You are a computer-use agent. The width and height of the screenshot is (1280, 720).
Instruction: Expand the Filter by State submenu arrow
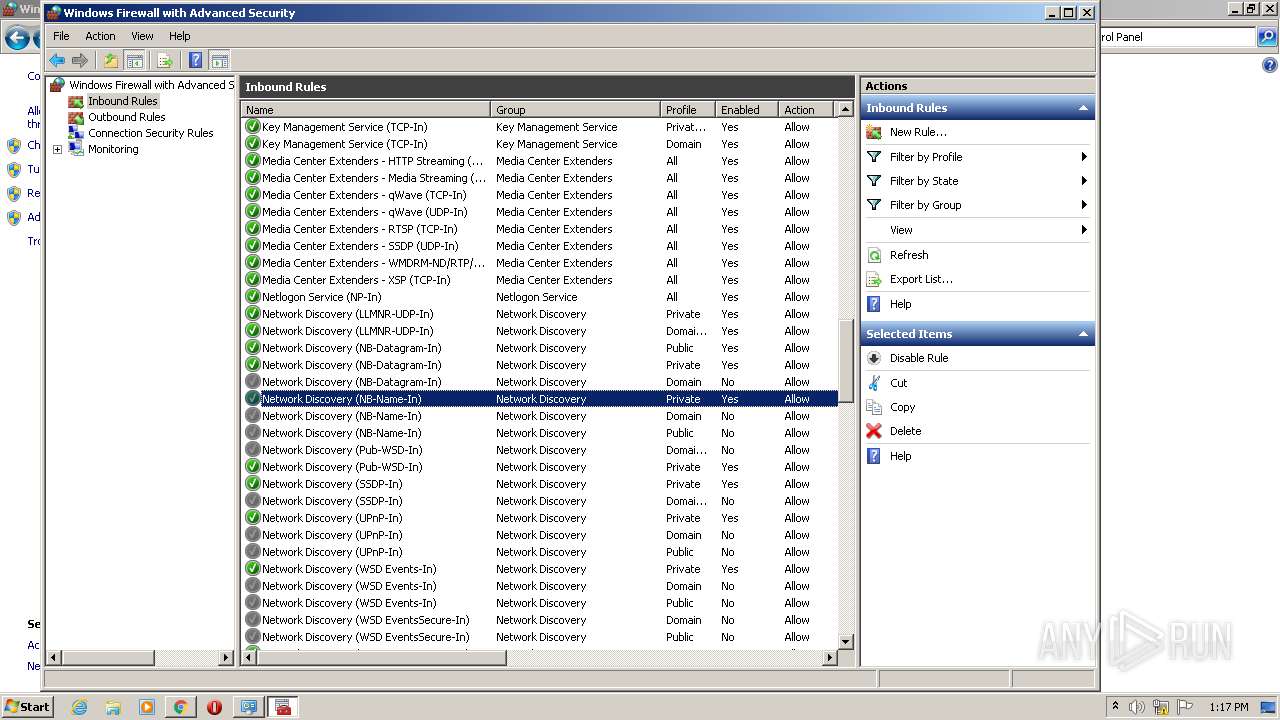click(x=1084, y=181)
